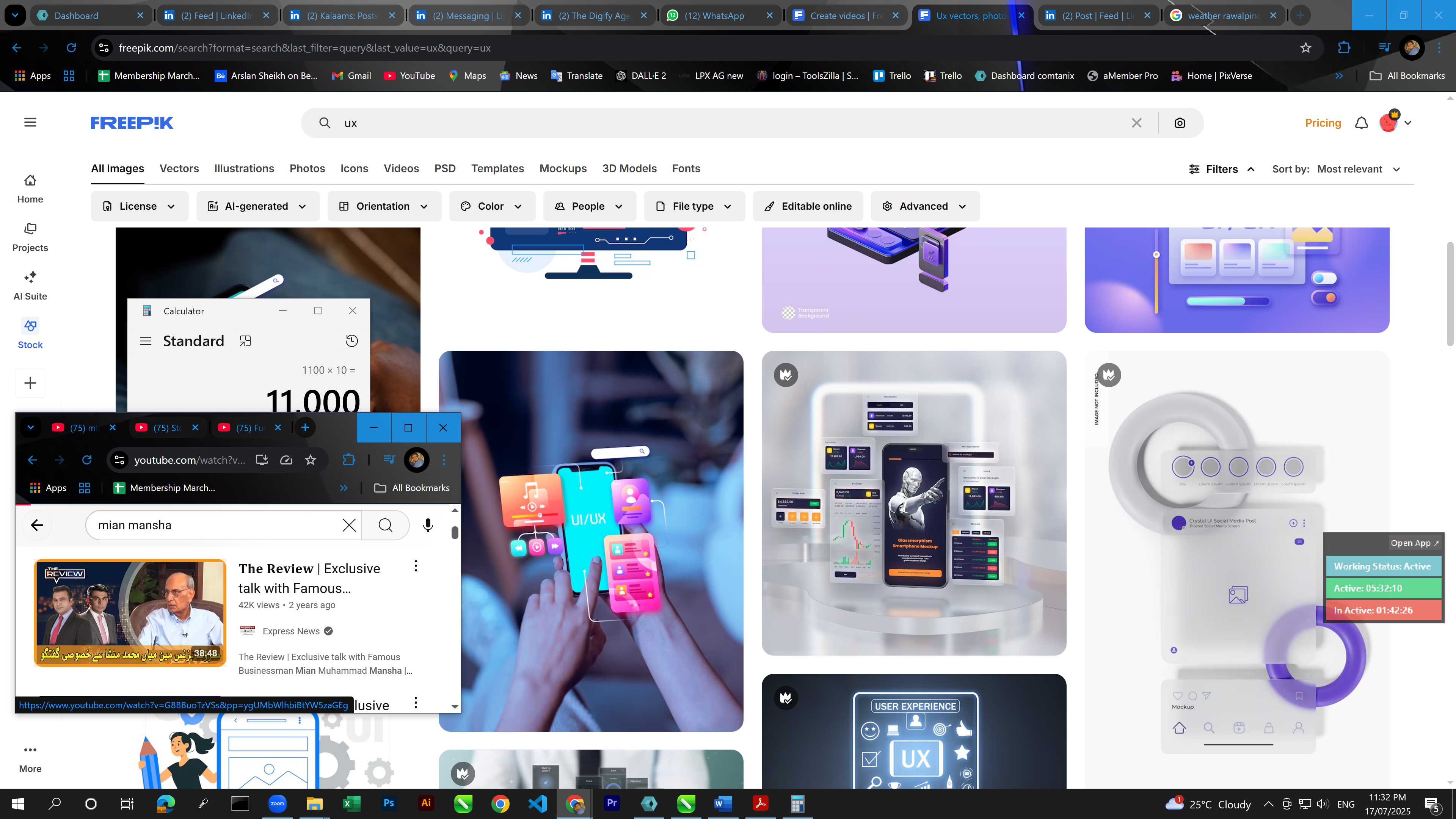
Task: Open Projects in Freepik sidebar
Action: click(30, 237)
